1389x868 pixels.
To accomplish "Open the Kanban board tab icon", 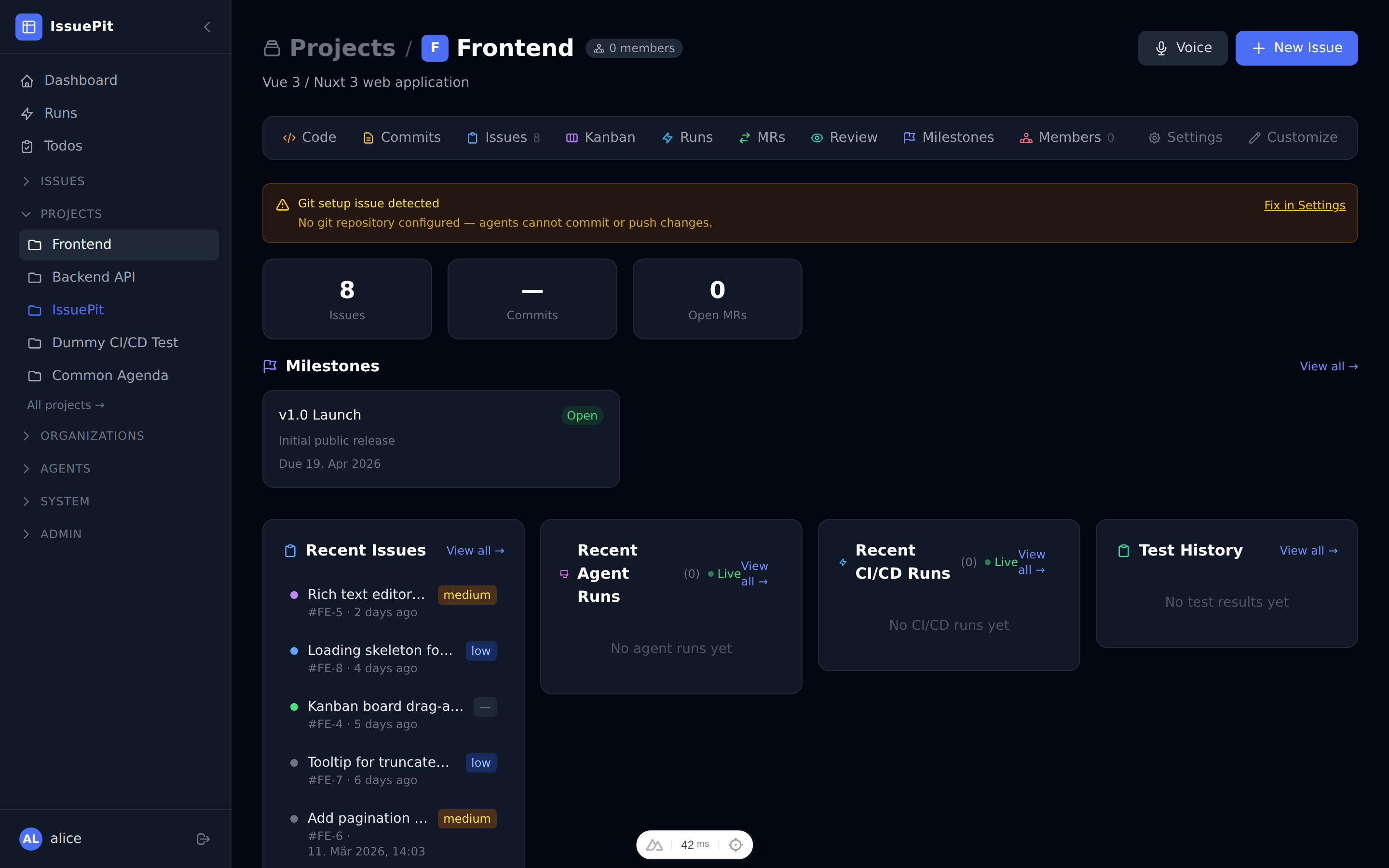I will pyautogui.click(x=572, y=137).
